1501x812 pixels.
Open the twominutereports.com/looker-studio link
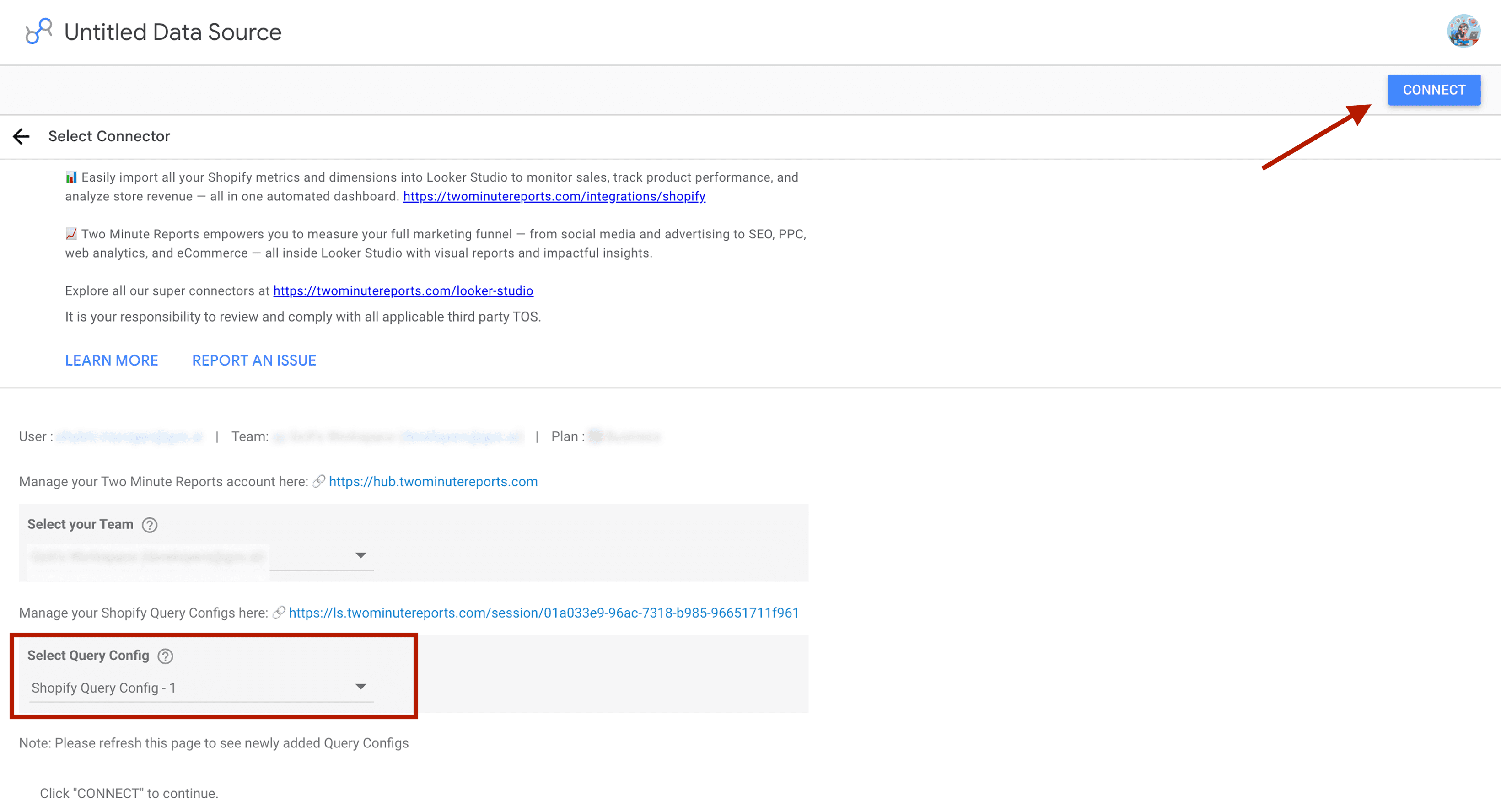point(403,290)
